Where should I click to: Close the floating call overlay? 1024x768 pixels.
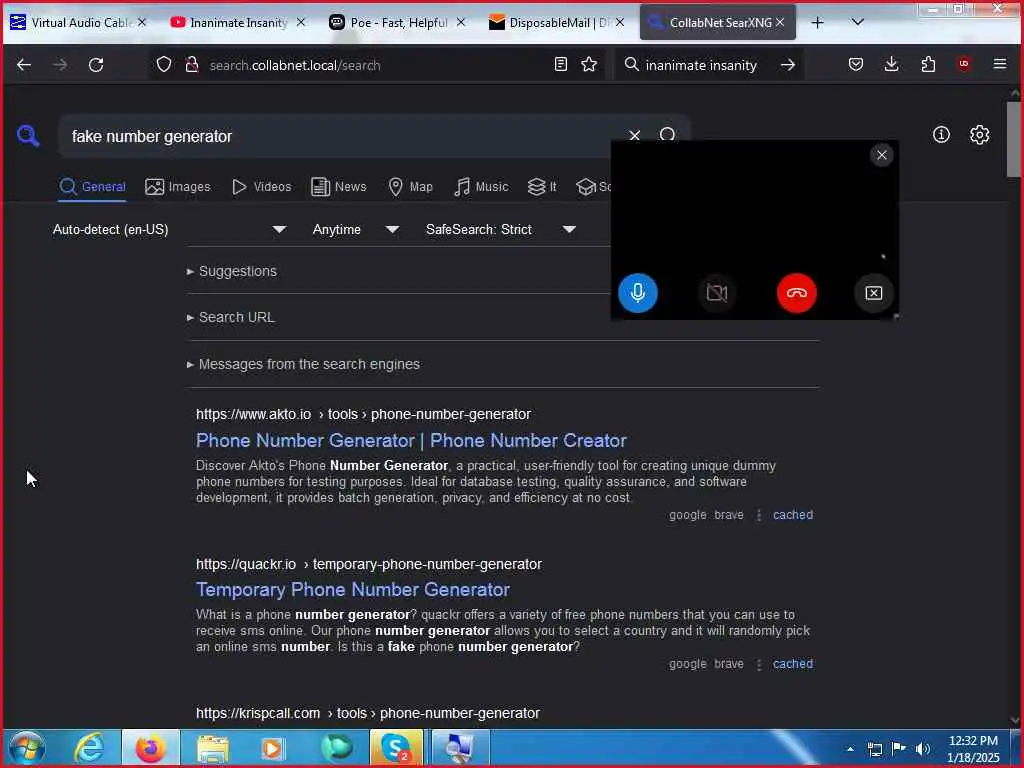click(x=882, y=155)
